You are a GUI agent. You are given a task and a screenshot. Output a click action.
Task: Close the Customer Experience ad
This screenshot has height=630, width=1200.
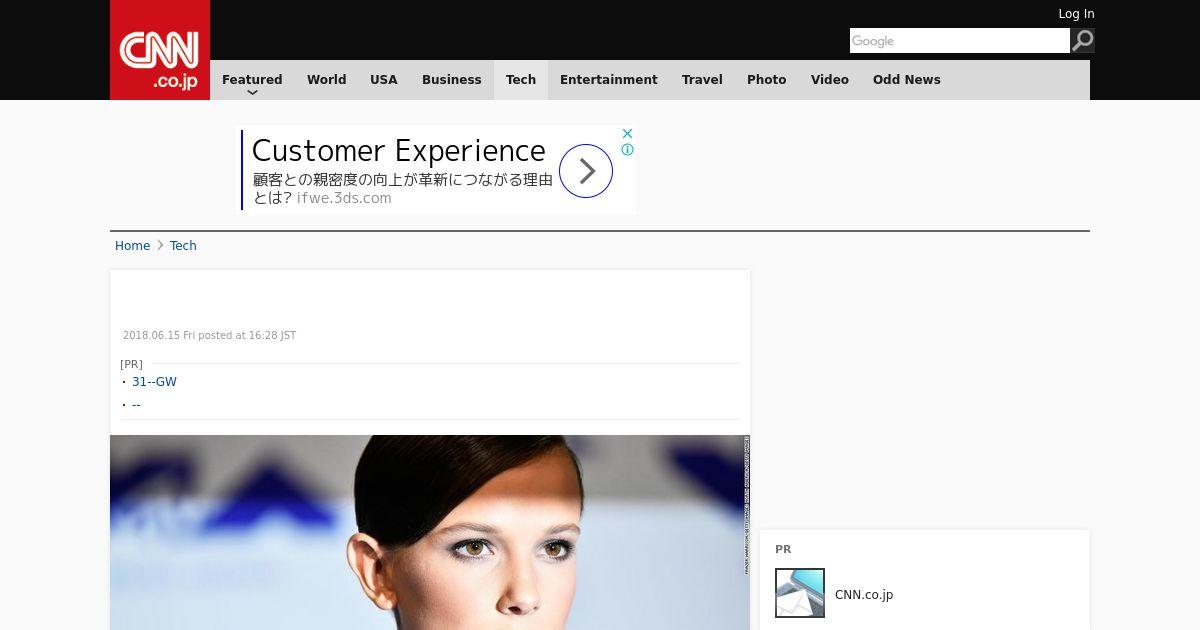(627, 133)
